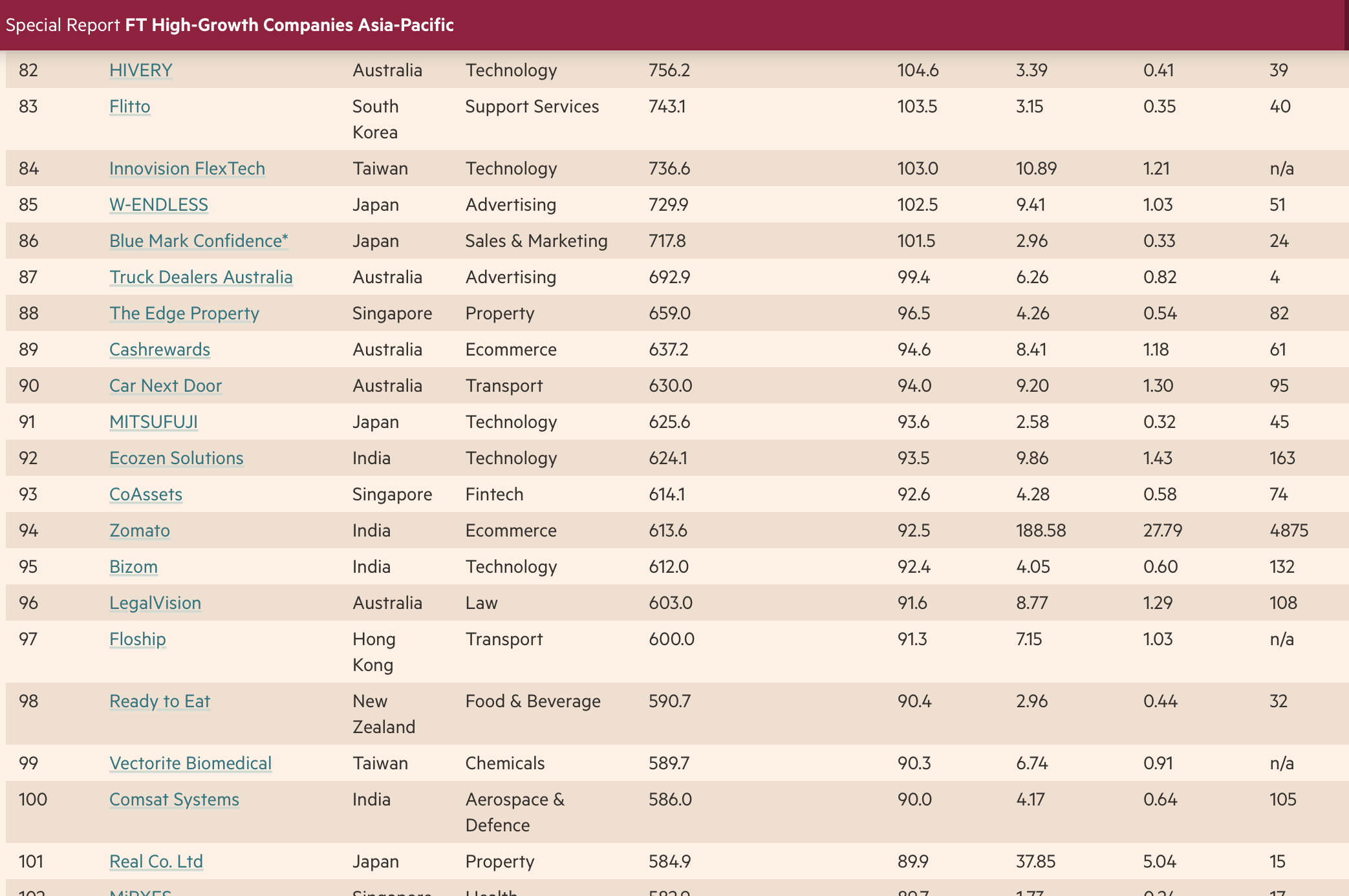
Task: Open the Cashrewards link
Action: pos(159,349)
